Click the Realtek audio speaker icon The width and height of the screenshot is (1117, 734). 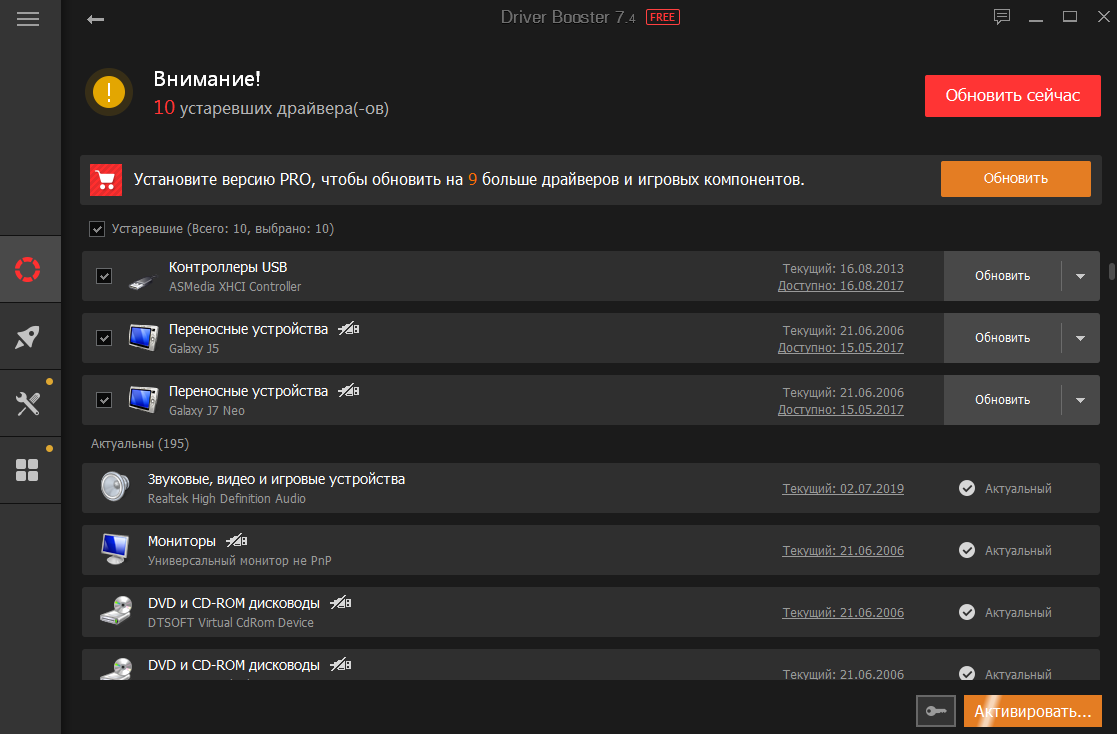tap(115, 487)
